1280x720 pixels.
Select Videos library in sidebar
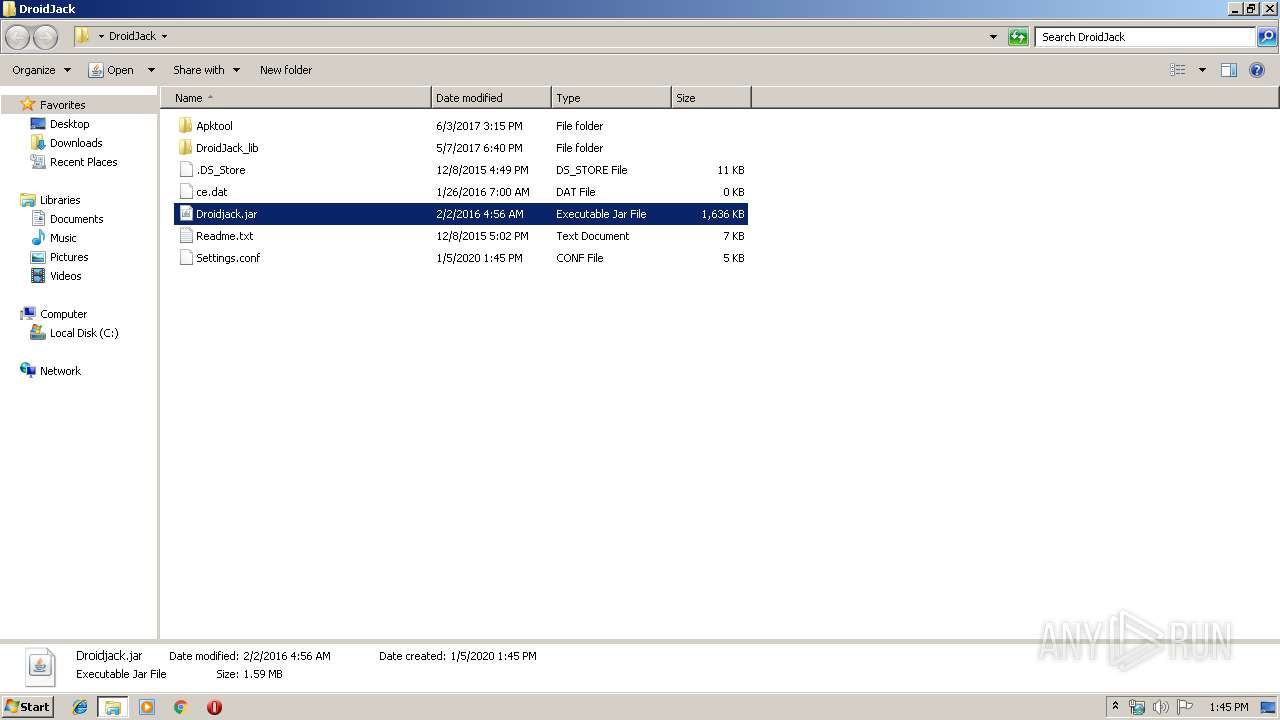click(x=65, y=276)
